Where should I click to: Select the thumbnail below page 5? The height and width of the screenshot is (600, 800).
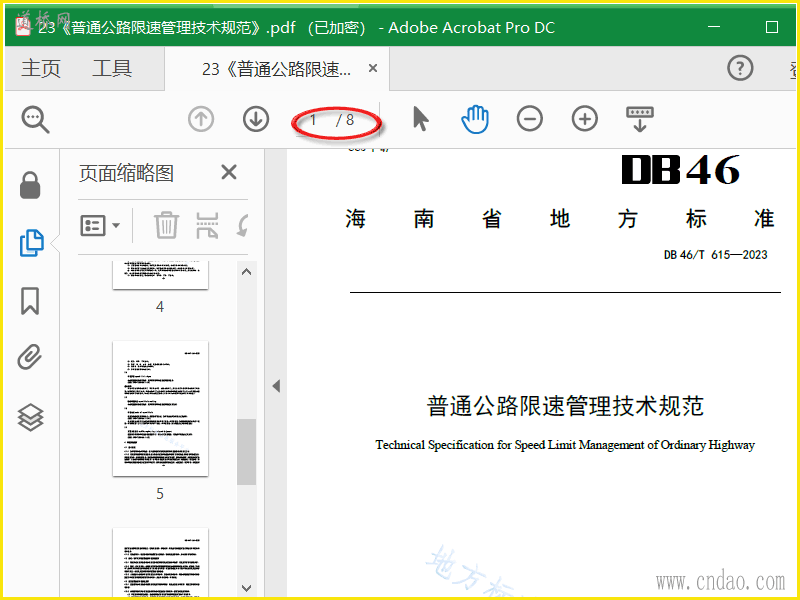coord(160,563)
